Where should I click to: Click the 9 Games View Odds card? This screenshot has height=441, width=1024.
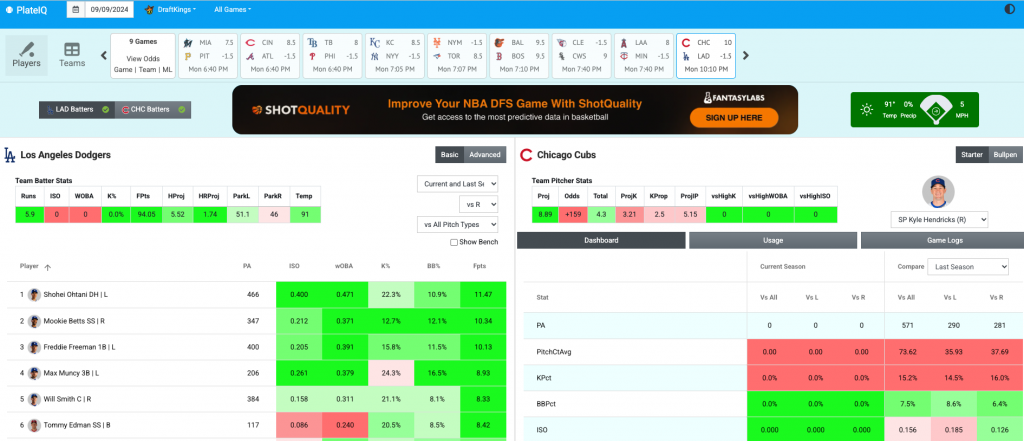[x=143, y=56]
